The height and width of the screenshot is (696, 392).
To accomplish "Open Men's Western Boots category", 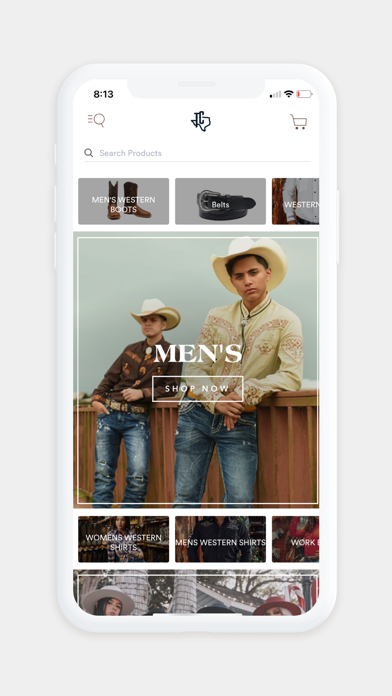I will click(123, 201).
